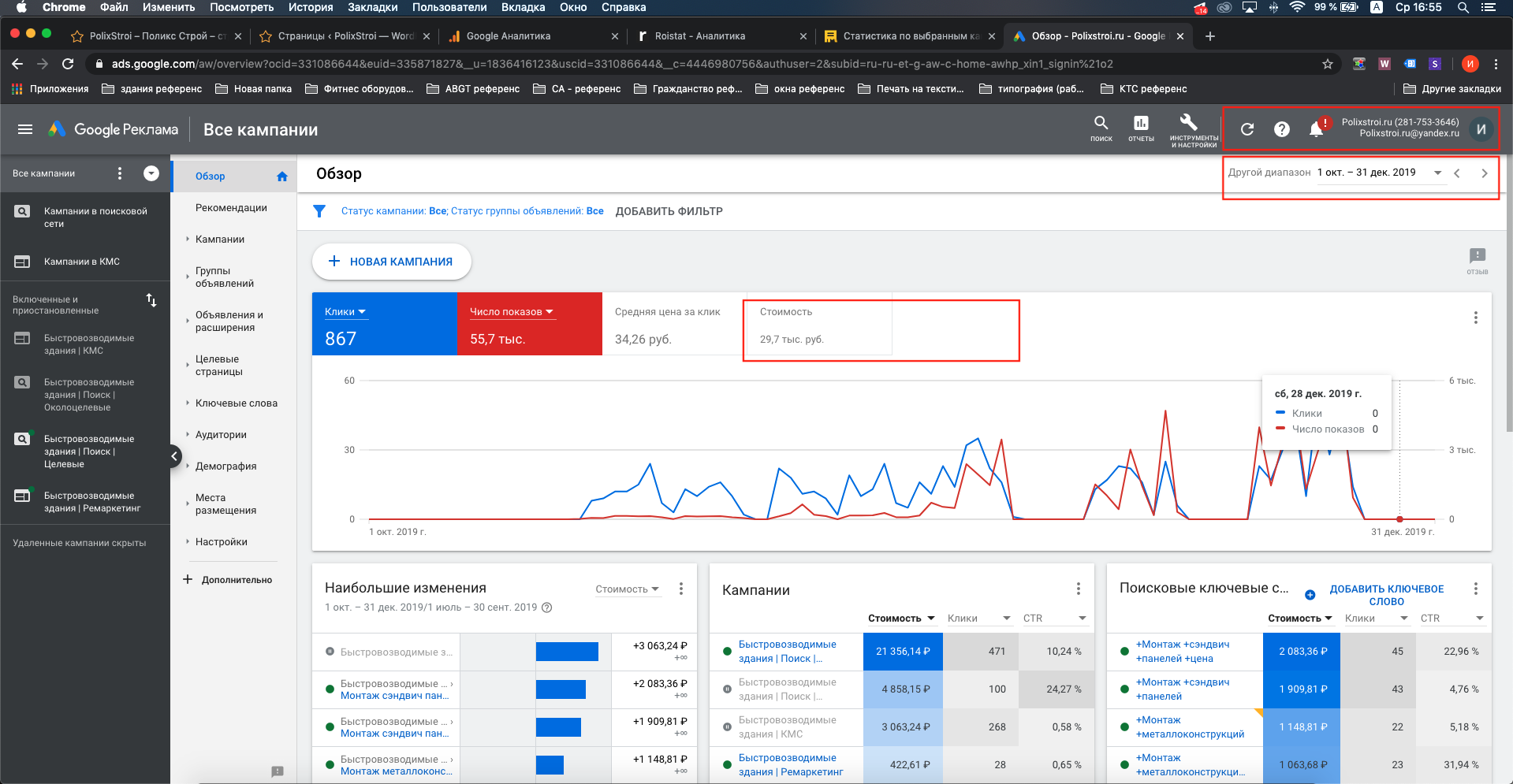Open the search tool (Поиск)

tap(1101, 128)
